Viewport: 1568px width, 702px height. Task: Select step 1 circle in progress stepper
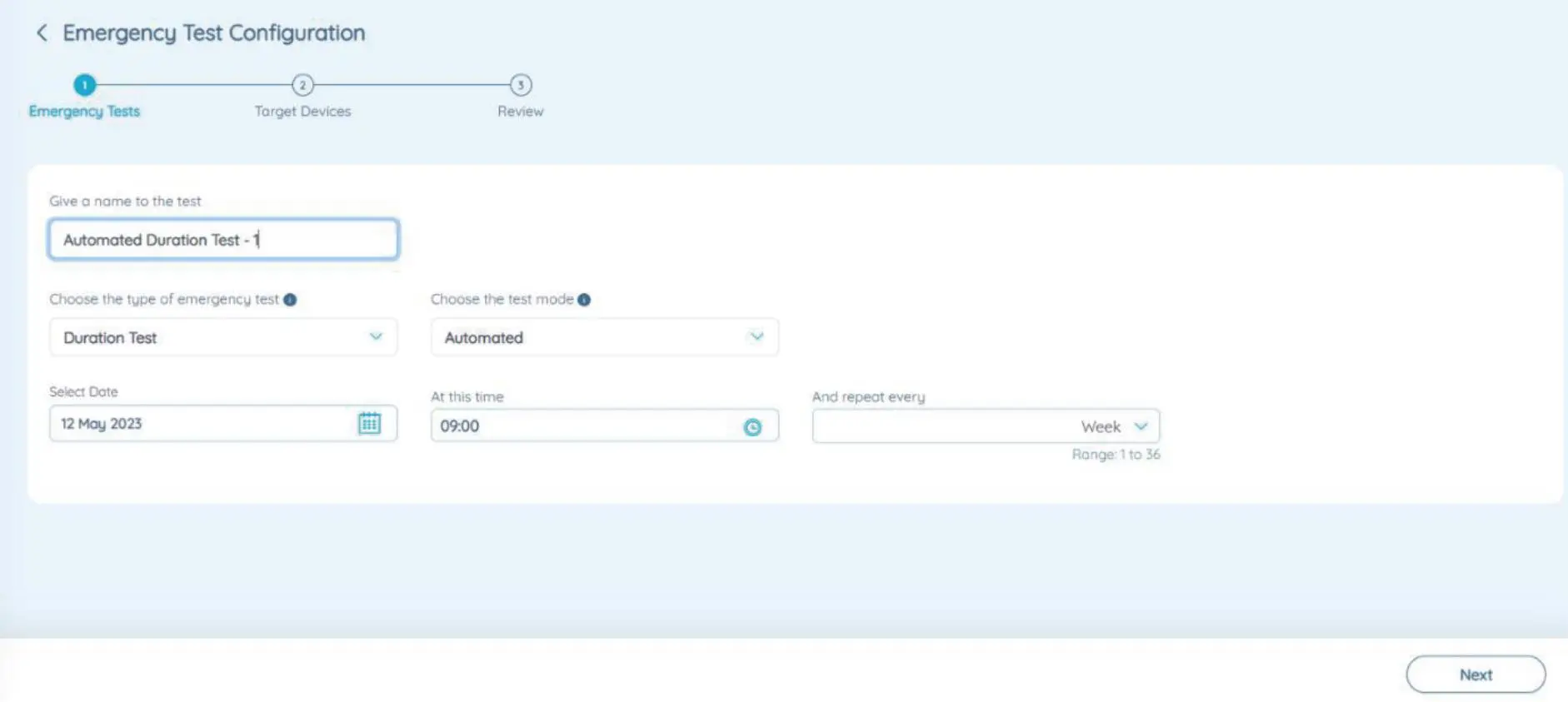coord(84,85)
